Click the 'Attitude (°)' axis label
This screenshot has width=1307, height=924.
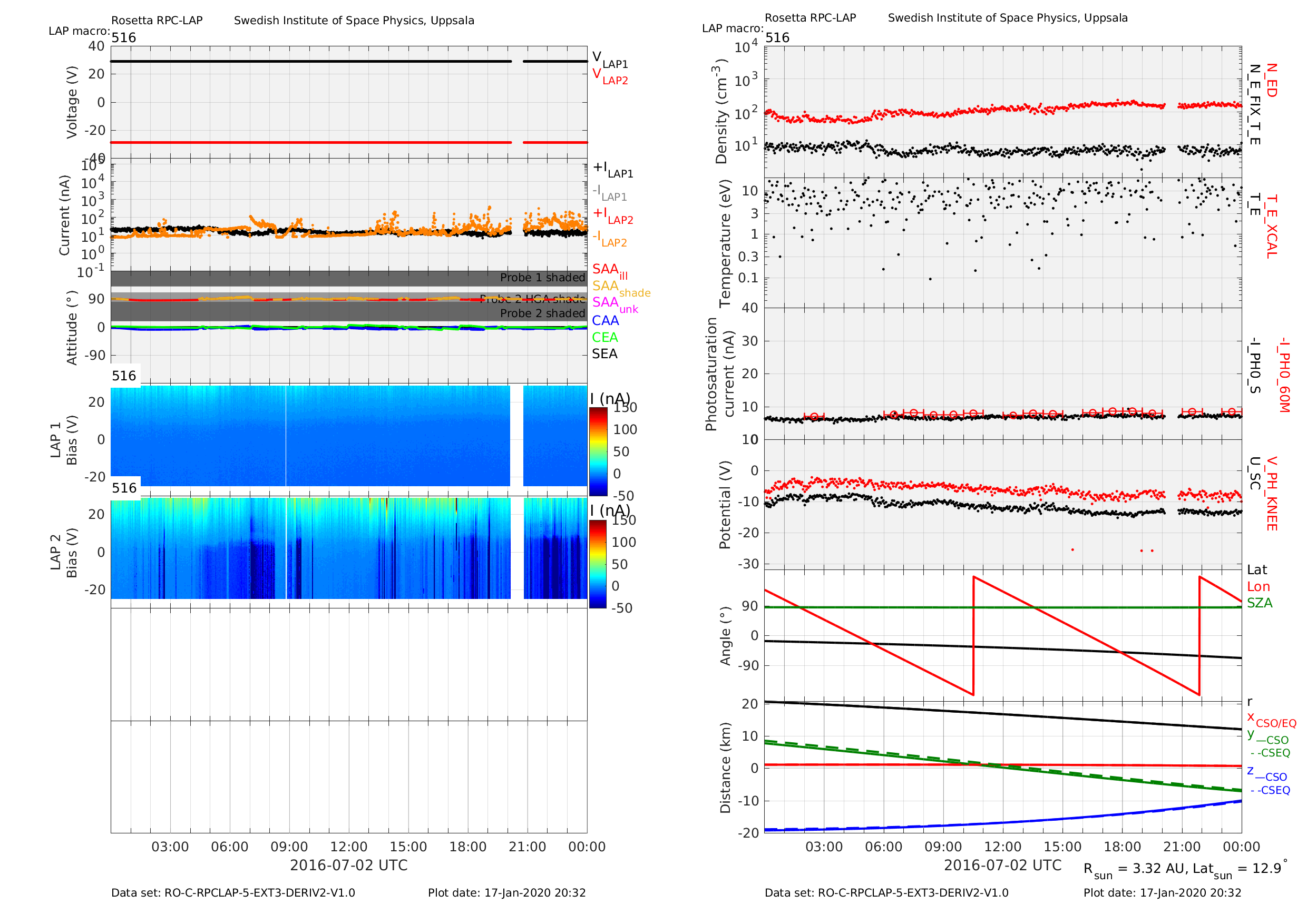72,328
